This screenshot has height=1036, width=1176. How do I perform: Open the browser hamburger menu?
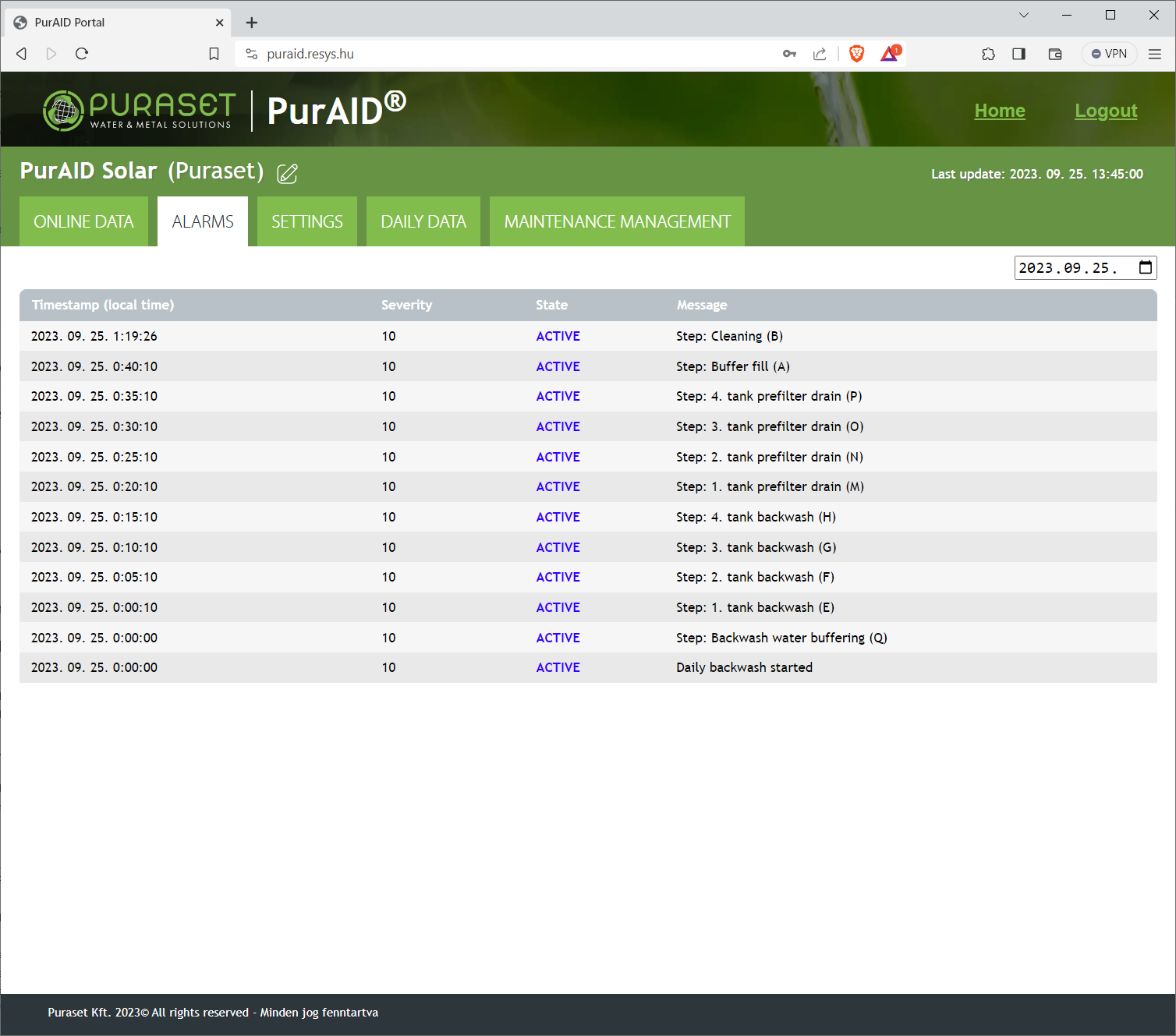(x=1155, y=54)
